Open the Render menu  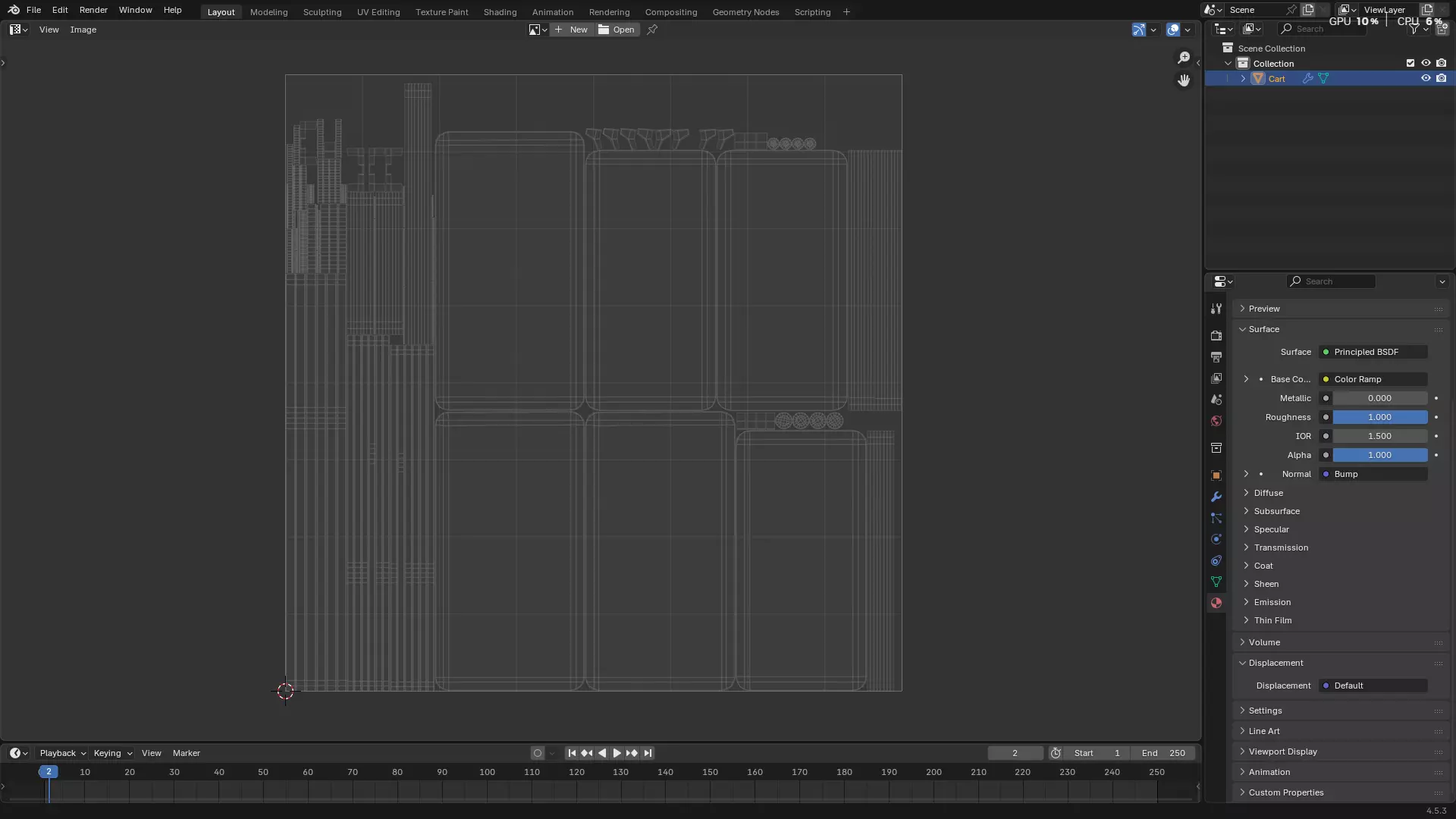pos(93,10)
